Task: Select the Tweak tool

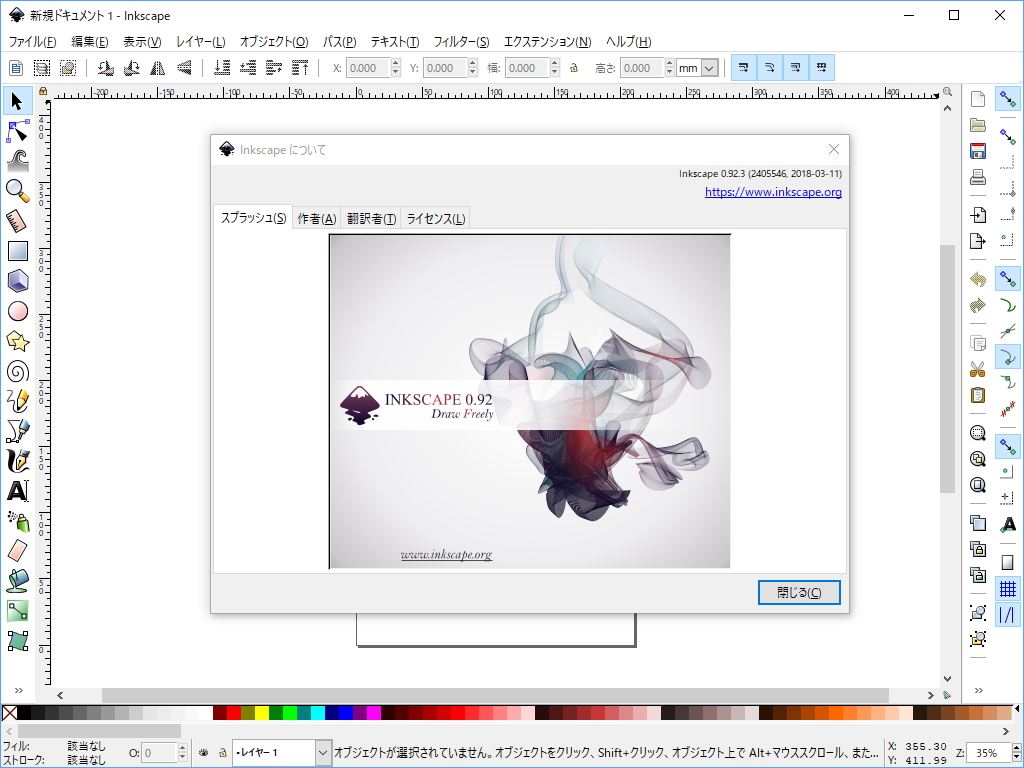Action: [x=16, y=161]
